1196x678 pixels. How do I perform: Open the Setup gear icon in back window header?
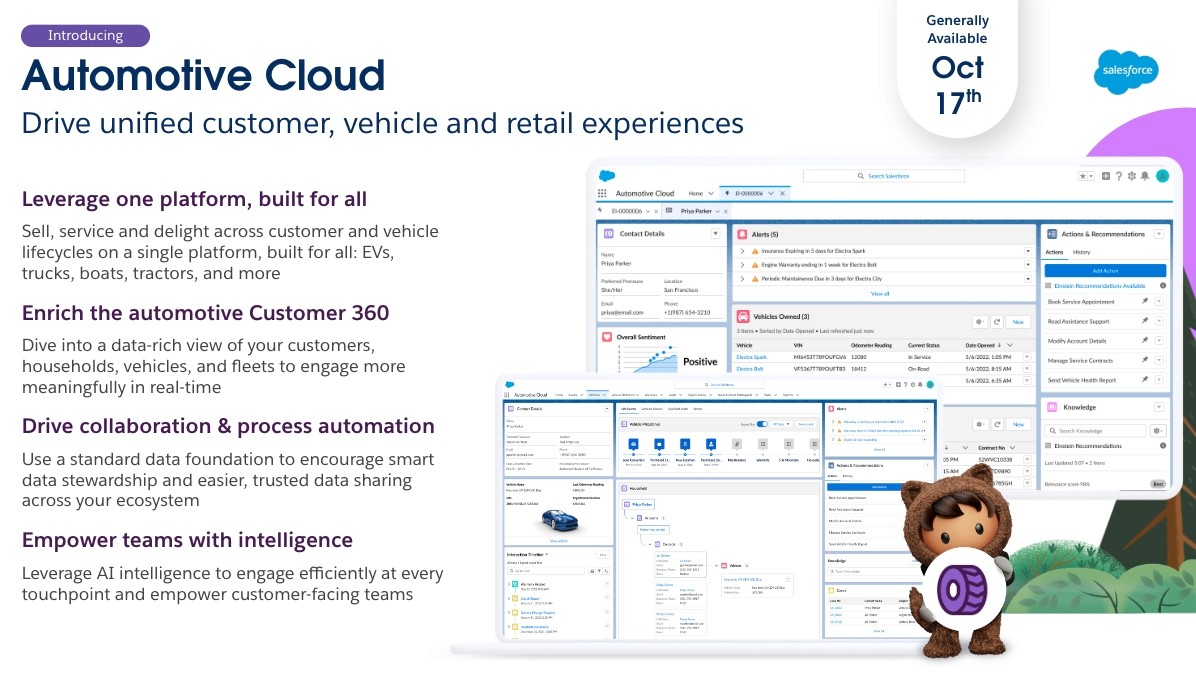tap(1132, 176)
